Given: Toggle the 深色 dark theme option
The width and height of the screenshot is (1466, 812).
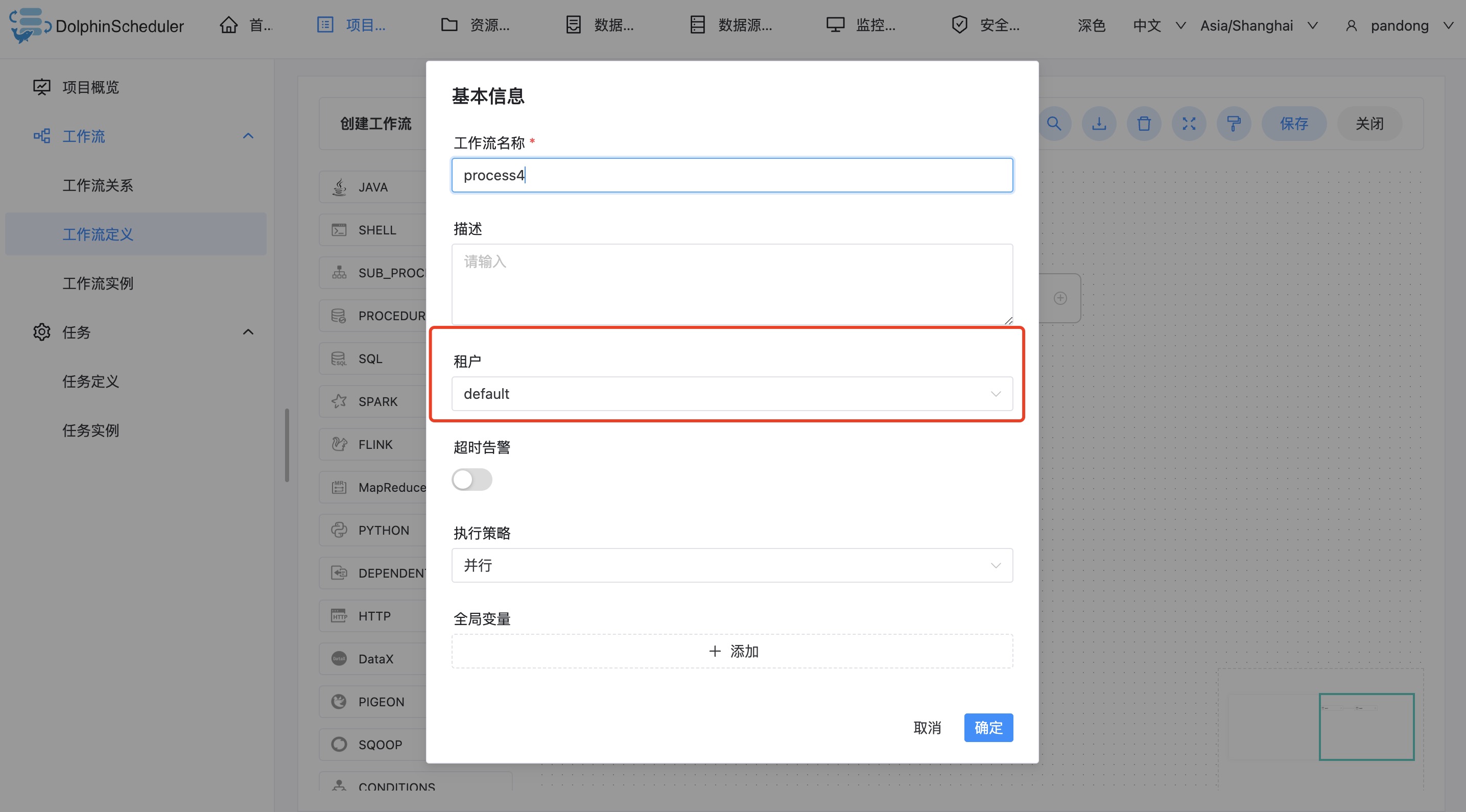Looking at the screenshot, I should tap(1091, 26).
